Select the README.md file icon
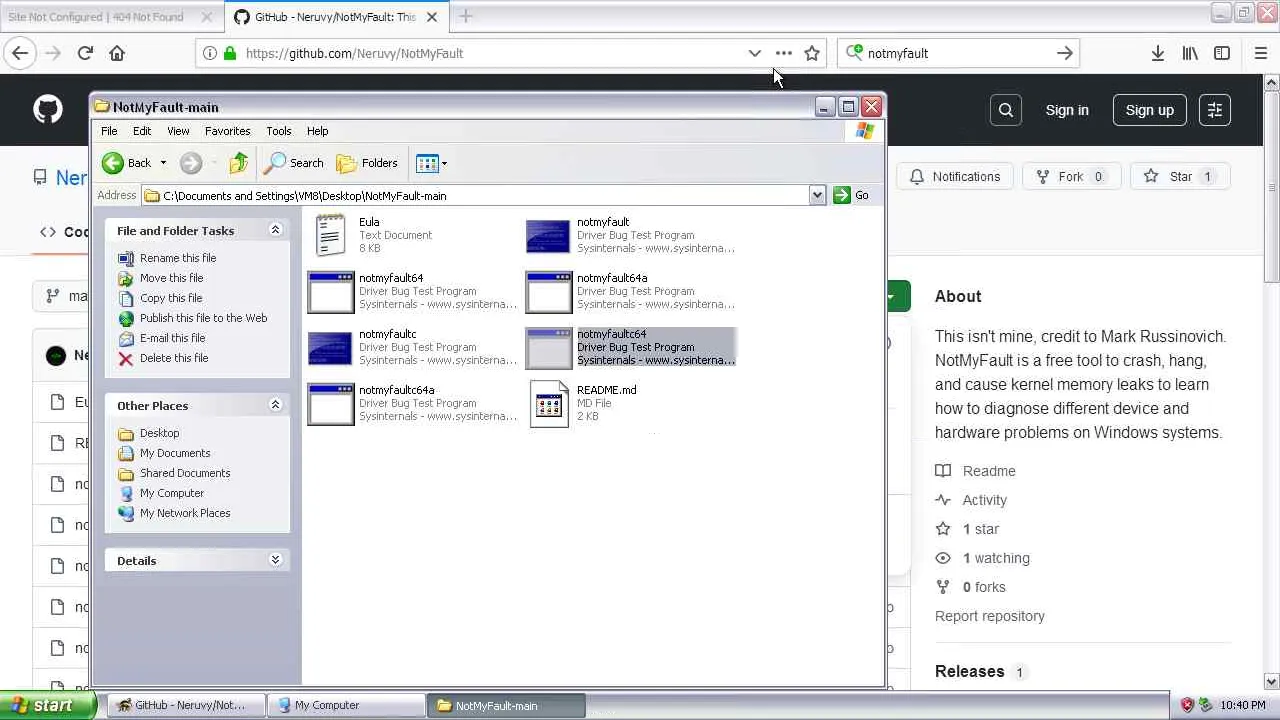This screenshot has height=720, width=1280. point(549,404)
